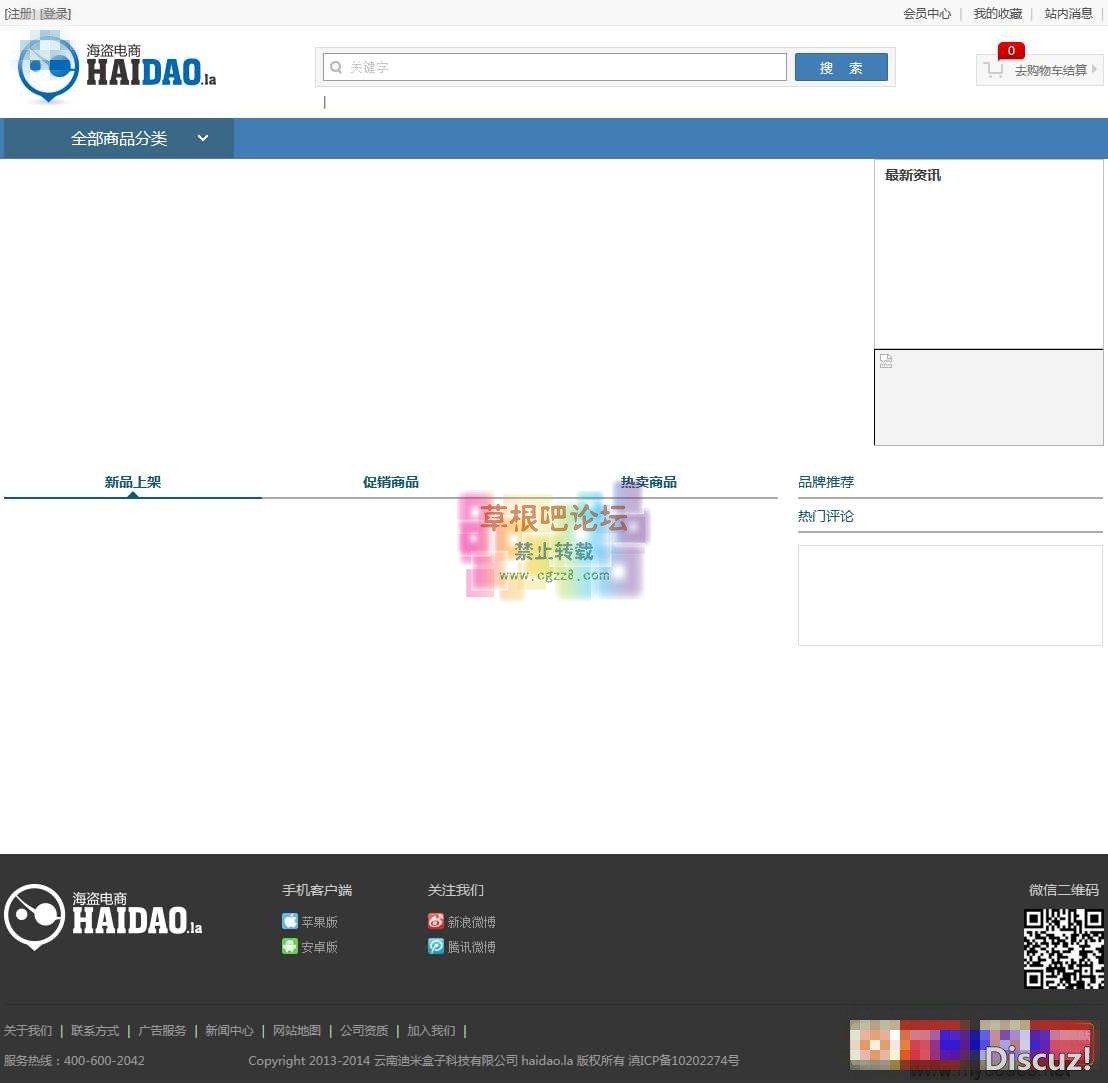Switch to the 促销商品 tab
This screenshot has height=1083, width=1108.
(x=390, y=482)
